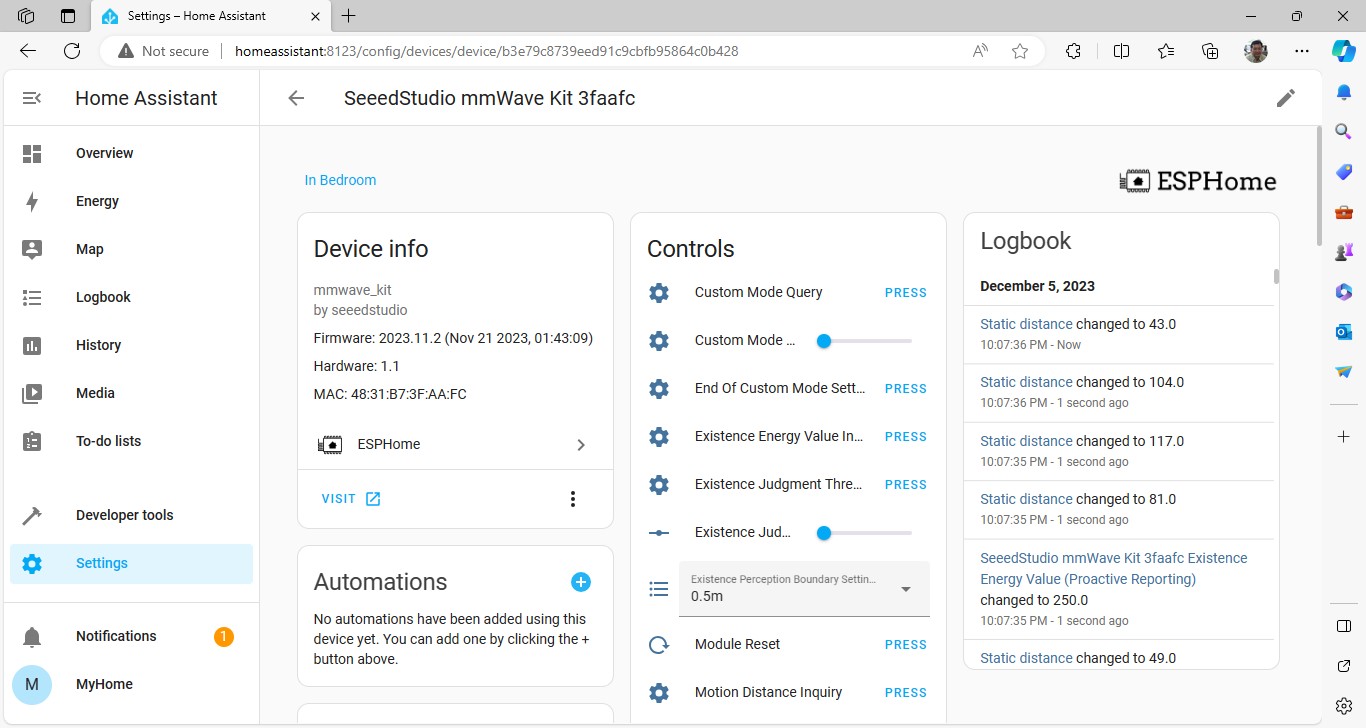Click the browser back arrow
The image size is (1366, 728).
28,51
